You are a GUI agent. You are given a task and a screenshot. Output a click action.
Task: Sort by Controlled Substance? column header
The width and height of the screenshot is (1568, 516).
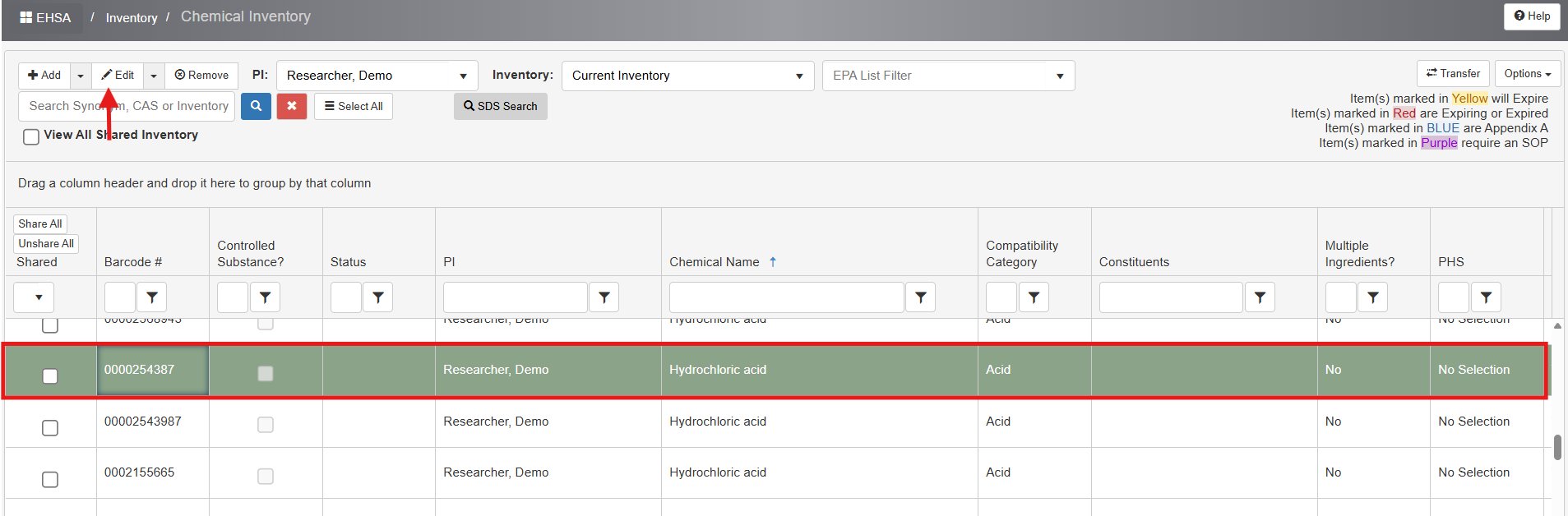click(251, 254)
